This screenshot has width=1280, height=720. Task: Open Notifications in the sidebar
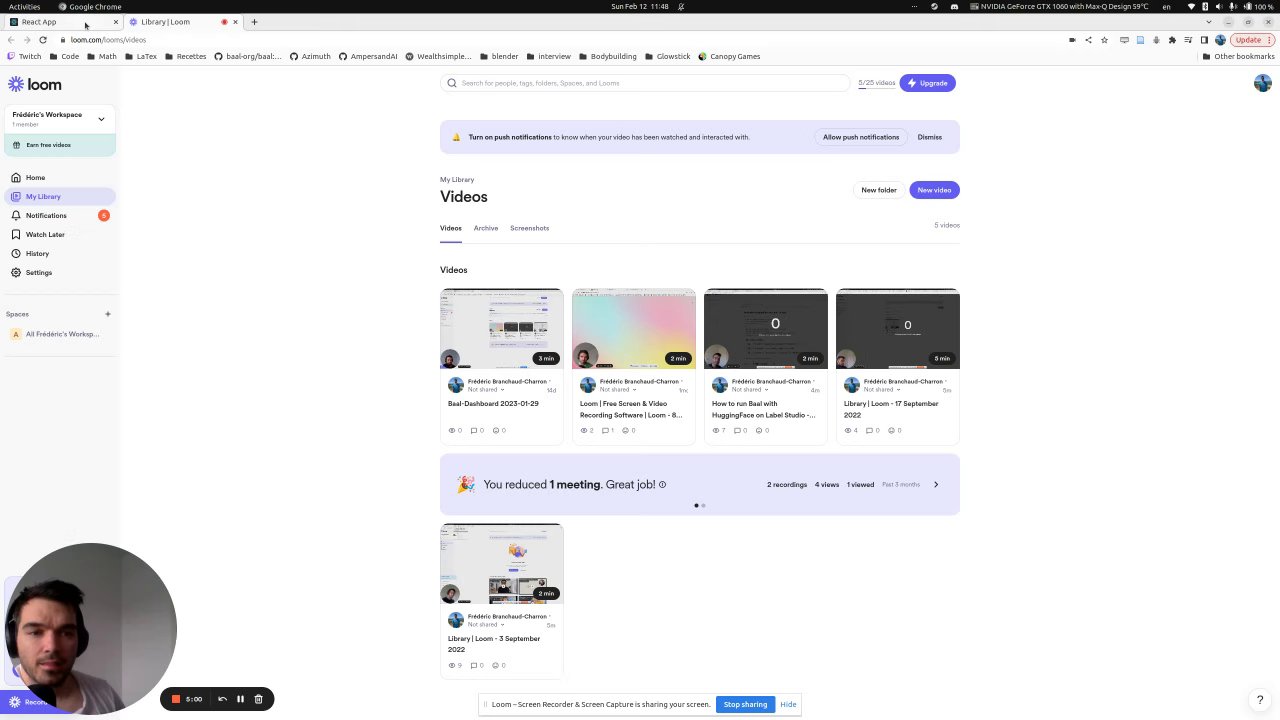pyautogui.click(x=60, y=215)
